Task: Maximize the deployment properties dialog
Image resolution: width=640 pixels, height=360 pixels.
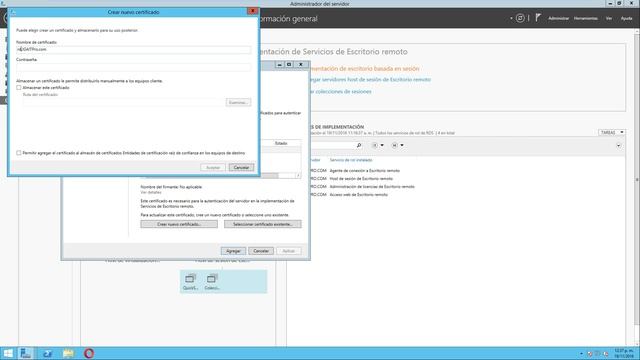Action: 289,64
